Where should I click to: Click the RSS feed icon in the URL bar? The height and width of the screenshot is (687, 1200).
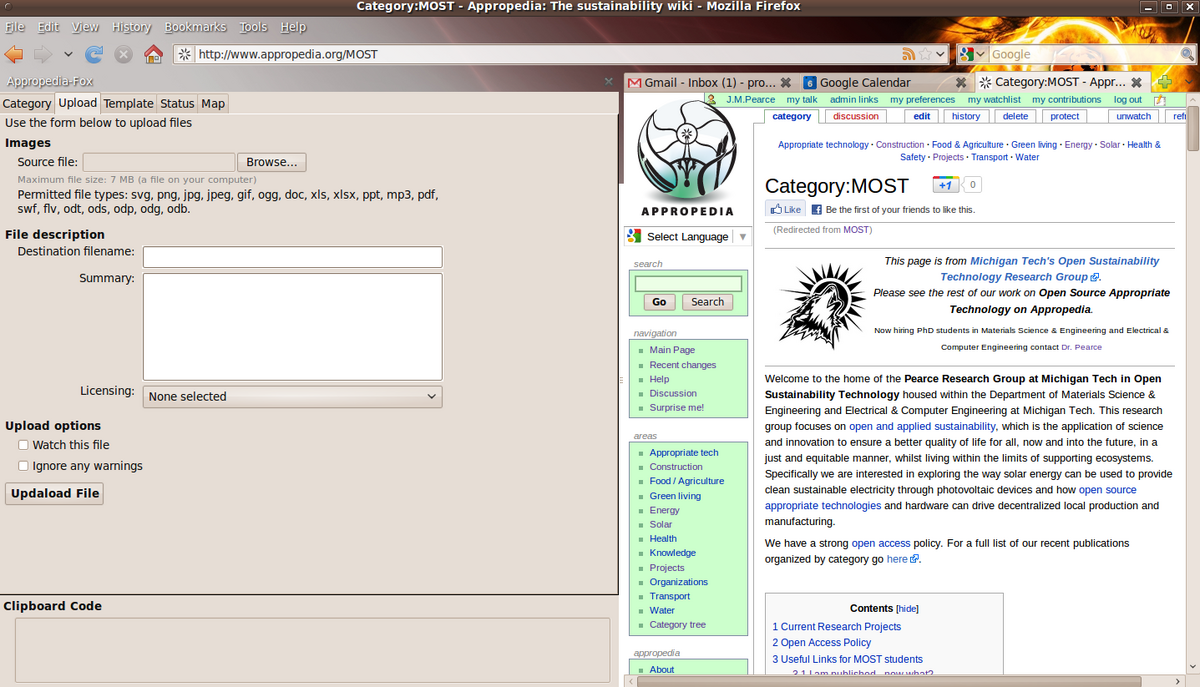(909, 54)
